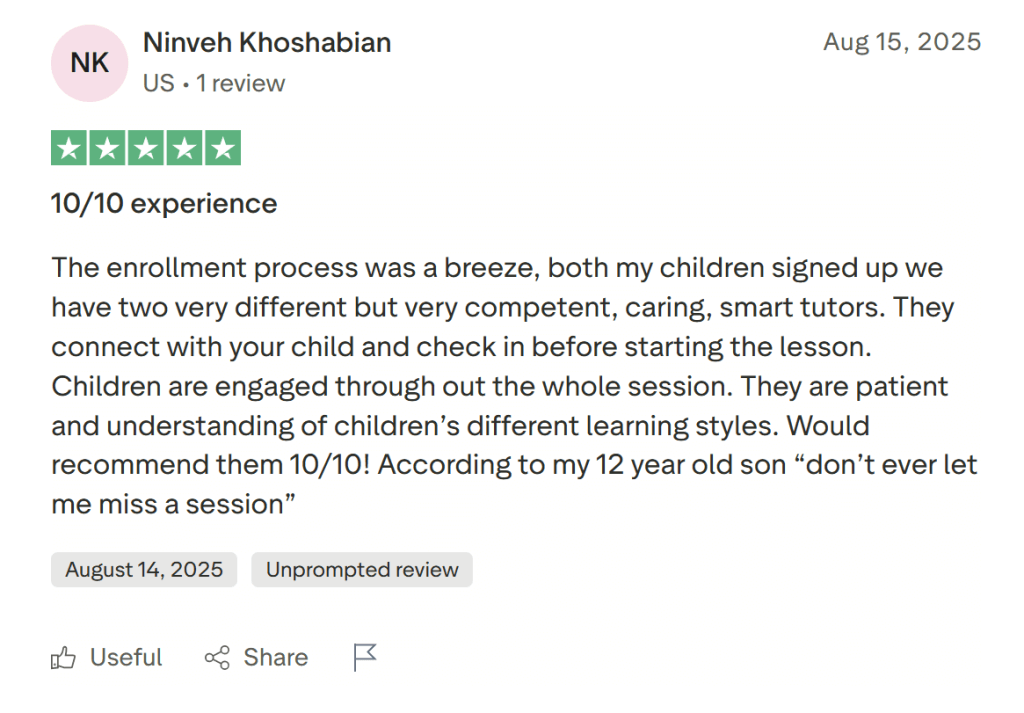Click the Share icon
Image resolution: width=1024 pixels, height=713 pixels.
(217, 657)
